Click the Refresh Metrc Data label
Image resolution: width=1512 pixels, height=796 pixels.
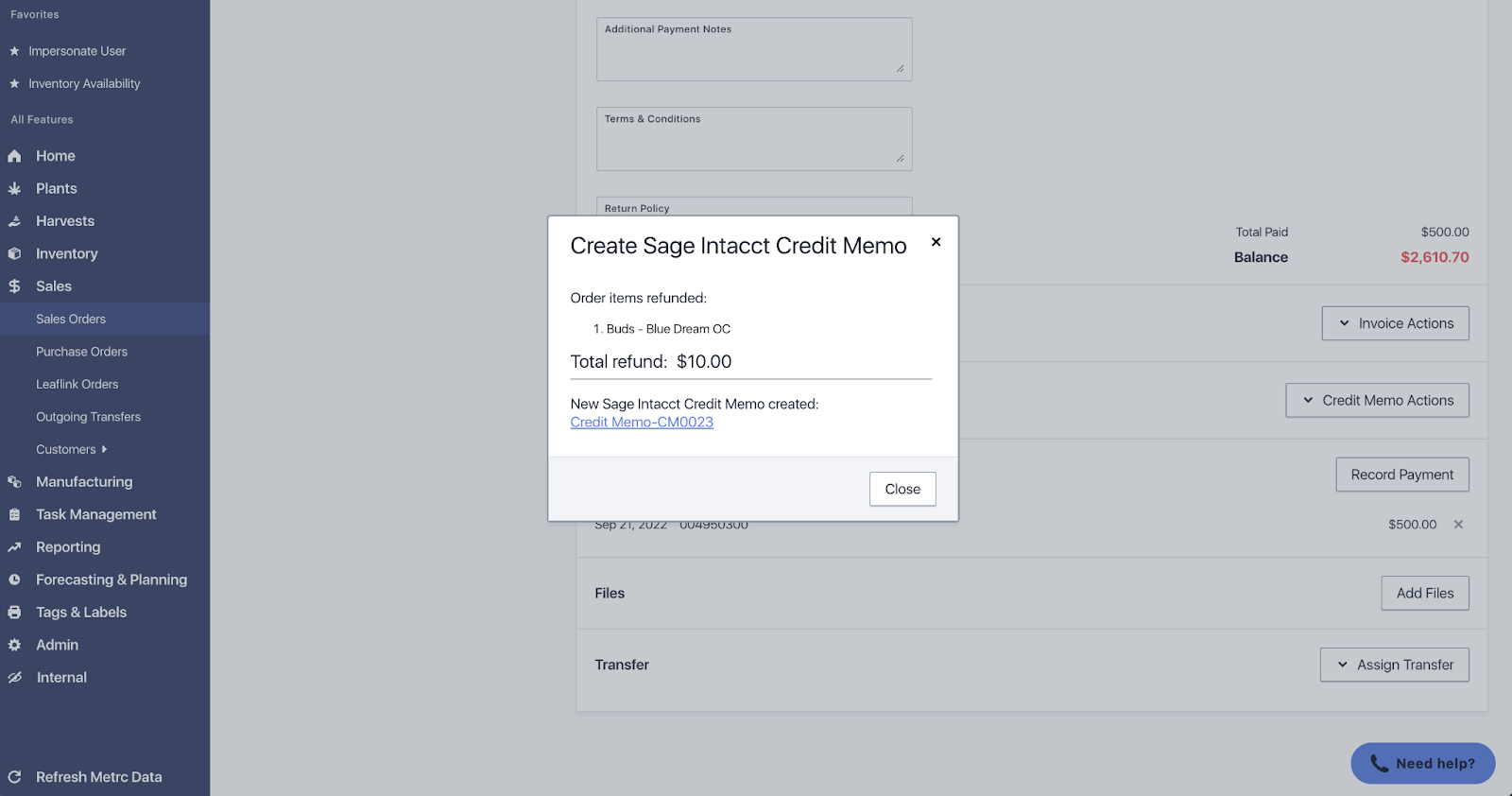pyautogui.click(x=99, y=777)
